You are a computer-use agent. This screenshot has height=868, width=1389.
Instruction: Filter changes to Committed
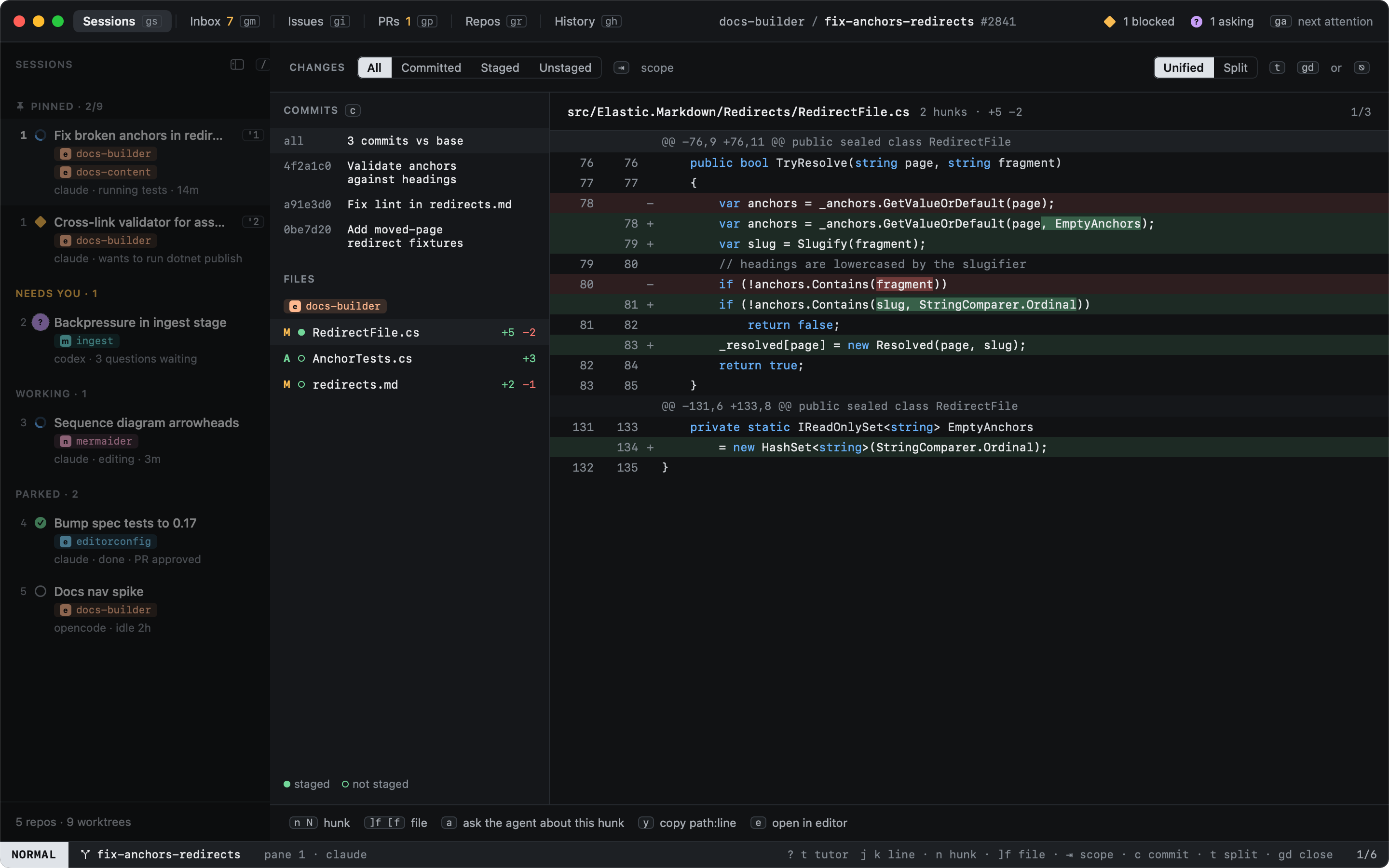click(x=431, y=68)
